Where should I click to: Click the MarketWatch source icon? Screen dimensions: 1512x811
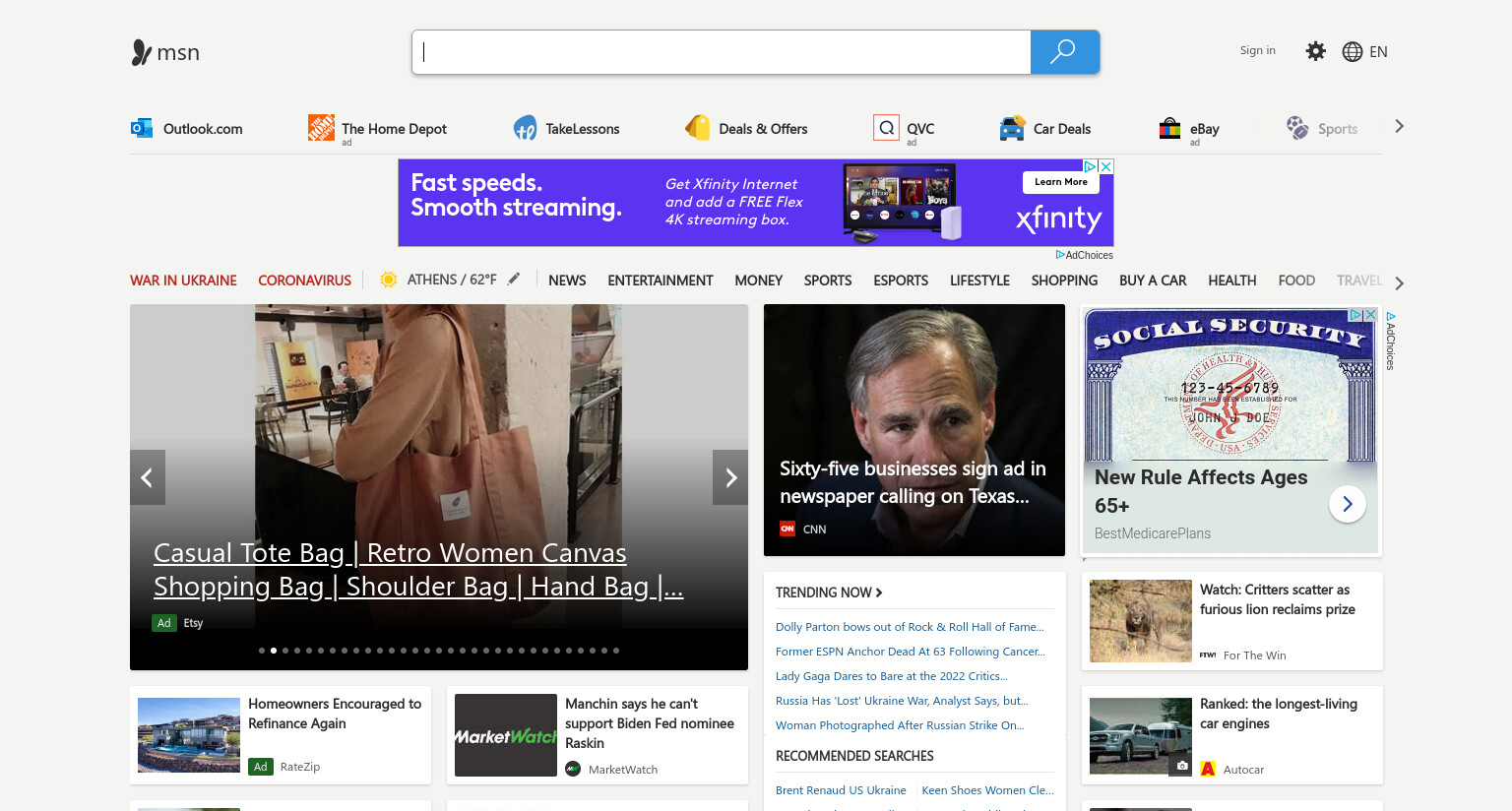click(x=573, y=769)
